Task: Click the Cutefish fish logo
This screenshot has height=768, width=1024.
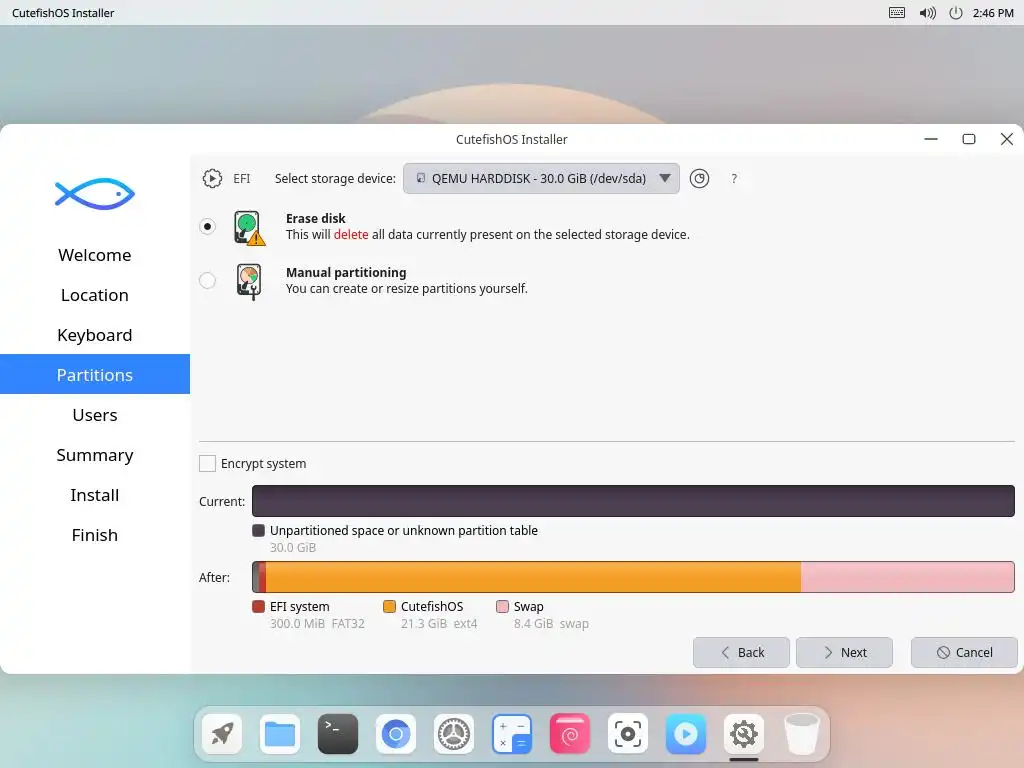Action: [95, 194]
